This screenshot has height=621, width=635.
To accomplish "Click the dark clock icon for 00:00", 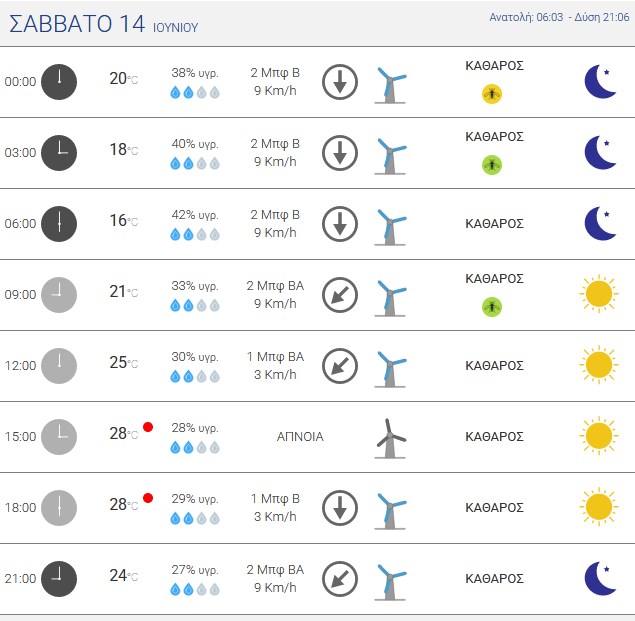I will [59, 82].
